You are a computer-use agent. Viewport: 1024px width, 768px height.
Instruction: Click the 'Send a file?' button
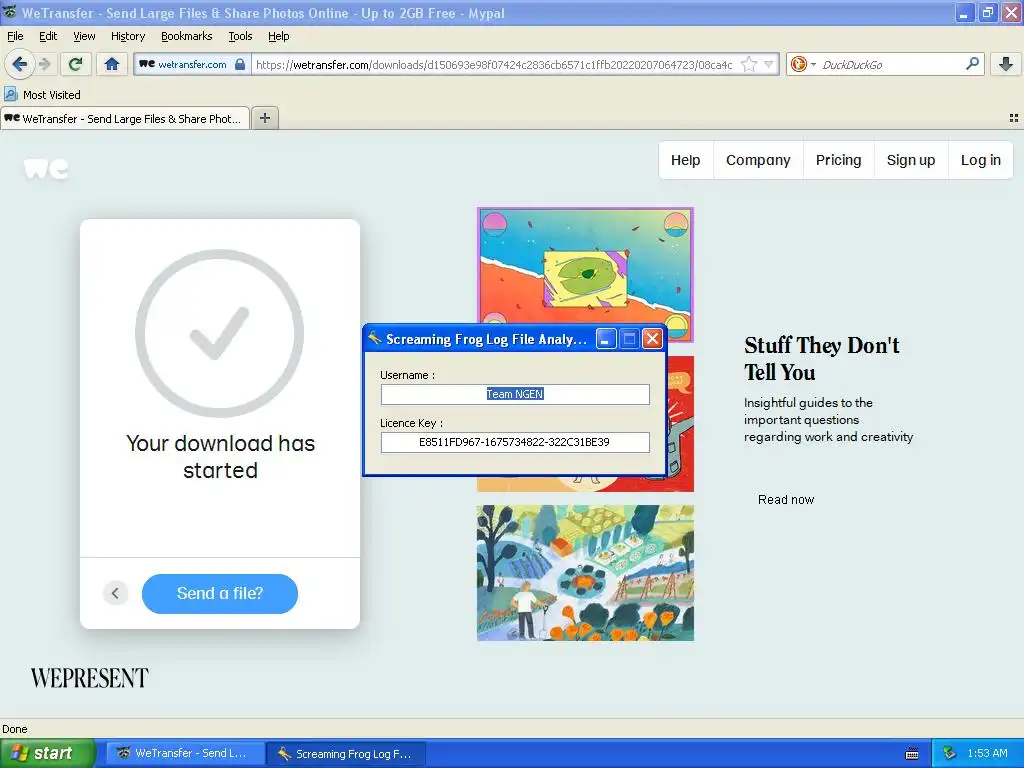tap(219, 593)
